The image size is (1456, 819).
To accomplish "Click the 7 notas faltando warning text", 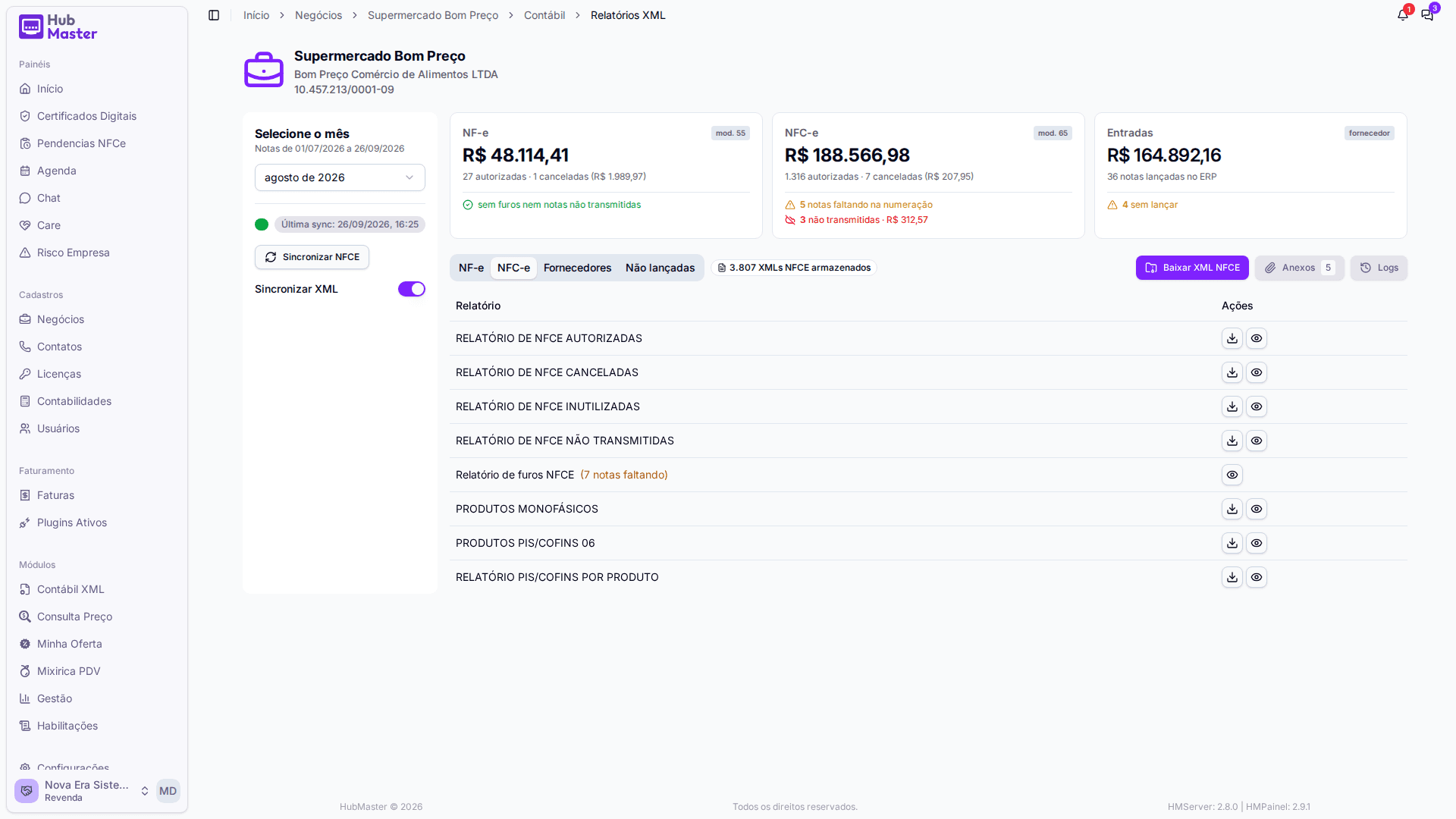I will click(x=624, y=475).
